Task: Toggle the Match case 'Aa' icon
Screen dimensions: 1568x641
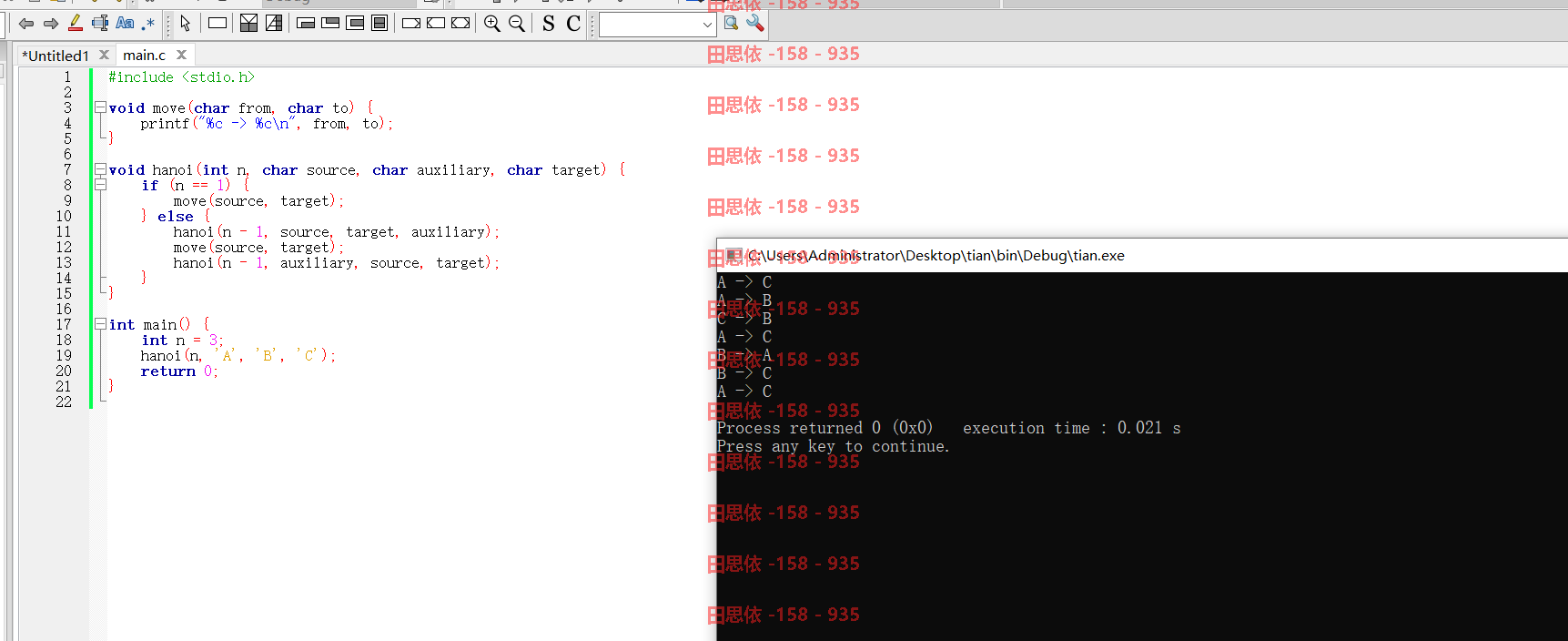Action: pyautogui.click(x=125, y=23)
